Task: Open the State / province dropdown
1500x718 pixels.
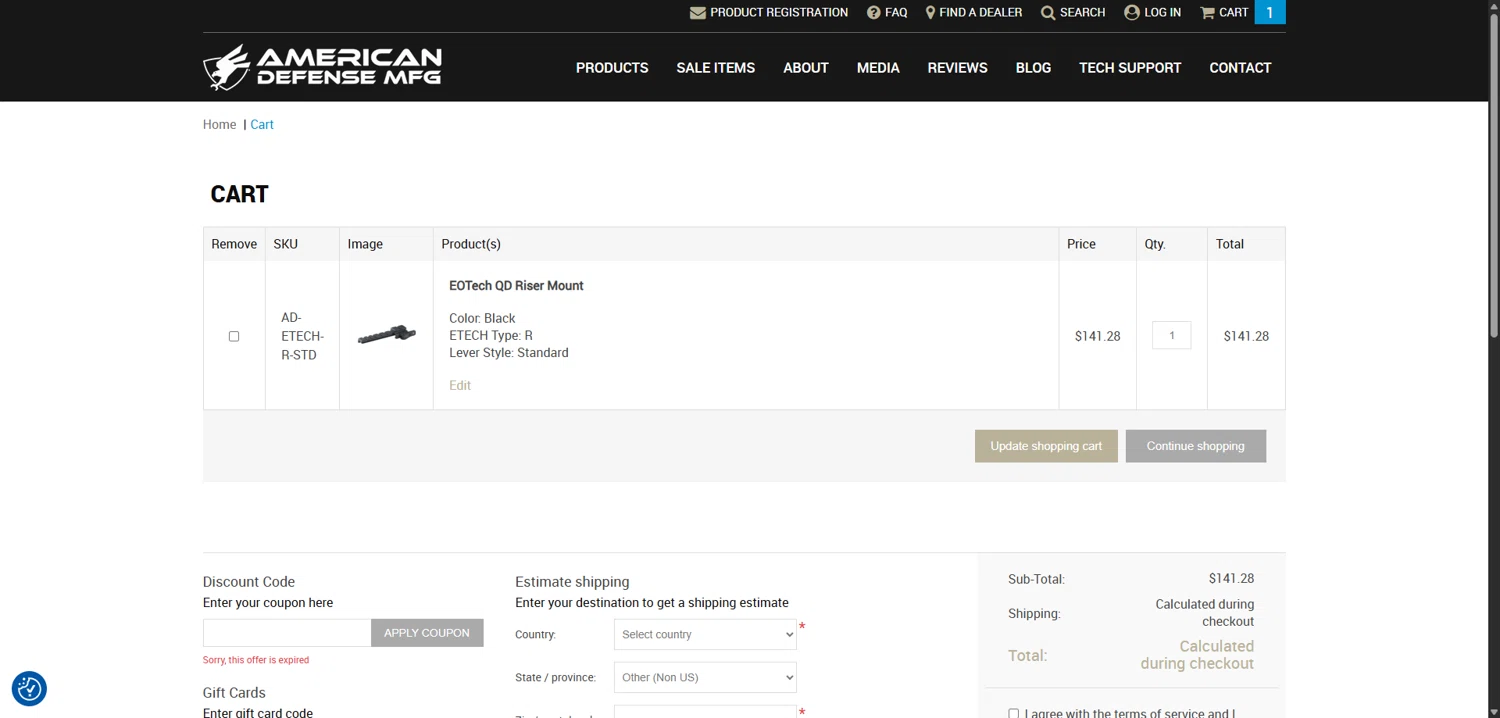Action: (x=705, y=677)
